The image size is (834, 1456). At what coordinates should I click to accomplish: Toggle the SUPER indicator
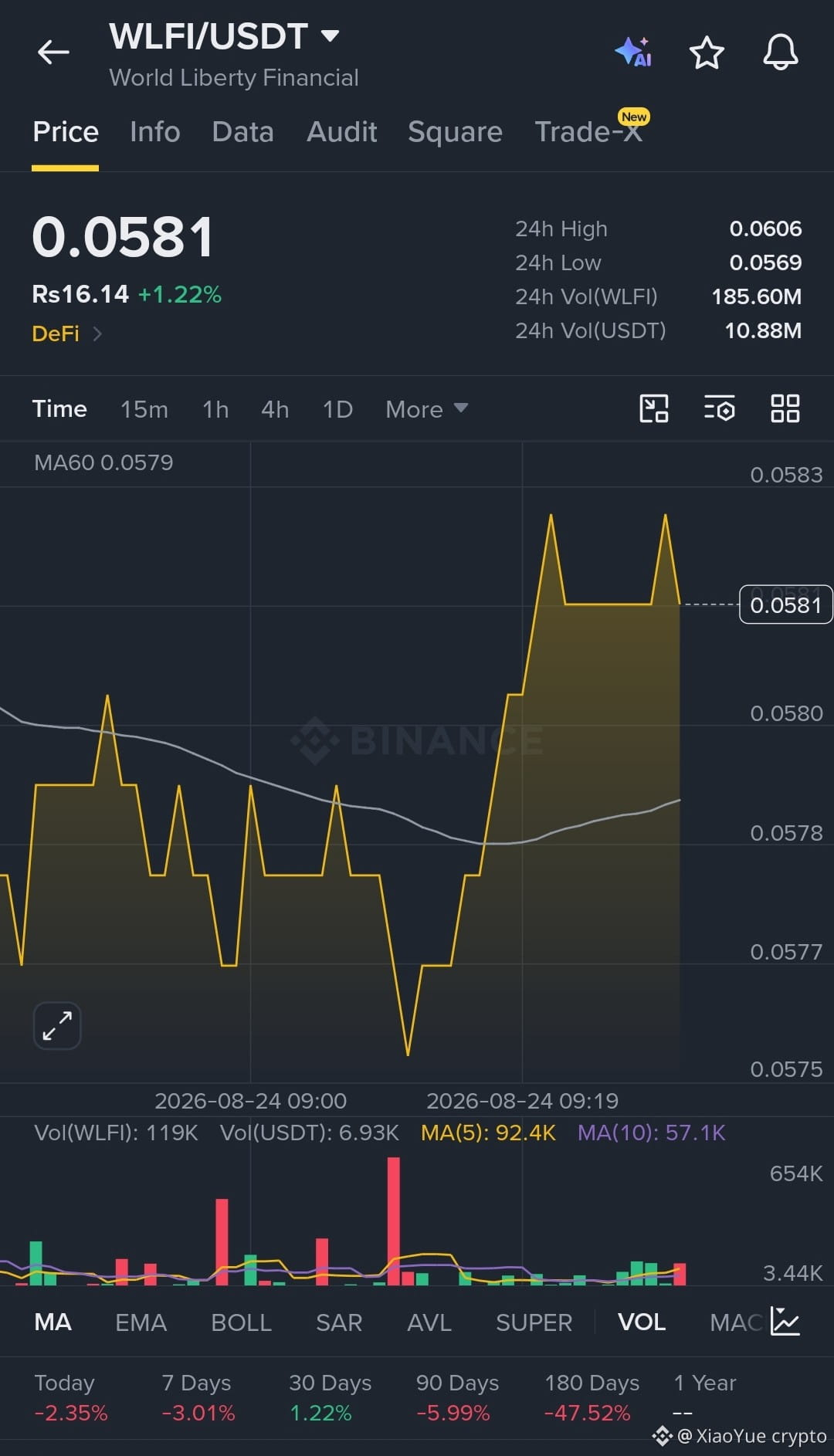[534, 1322]
